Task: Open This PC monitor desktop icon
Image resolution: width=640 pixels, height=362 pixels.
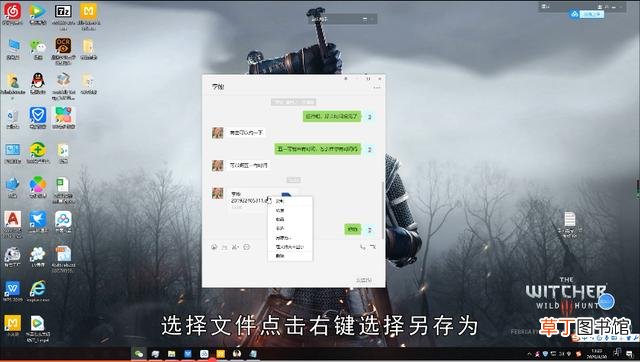Action: coord(13,49)
